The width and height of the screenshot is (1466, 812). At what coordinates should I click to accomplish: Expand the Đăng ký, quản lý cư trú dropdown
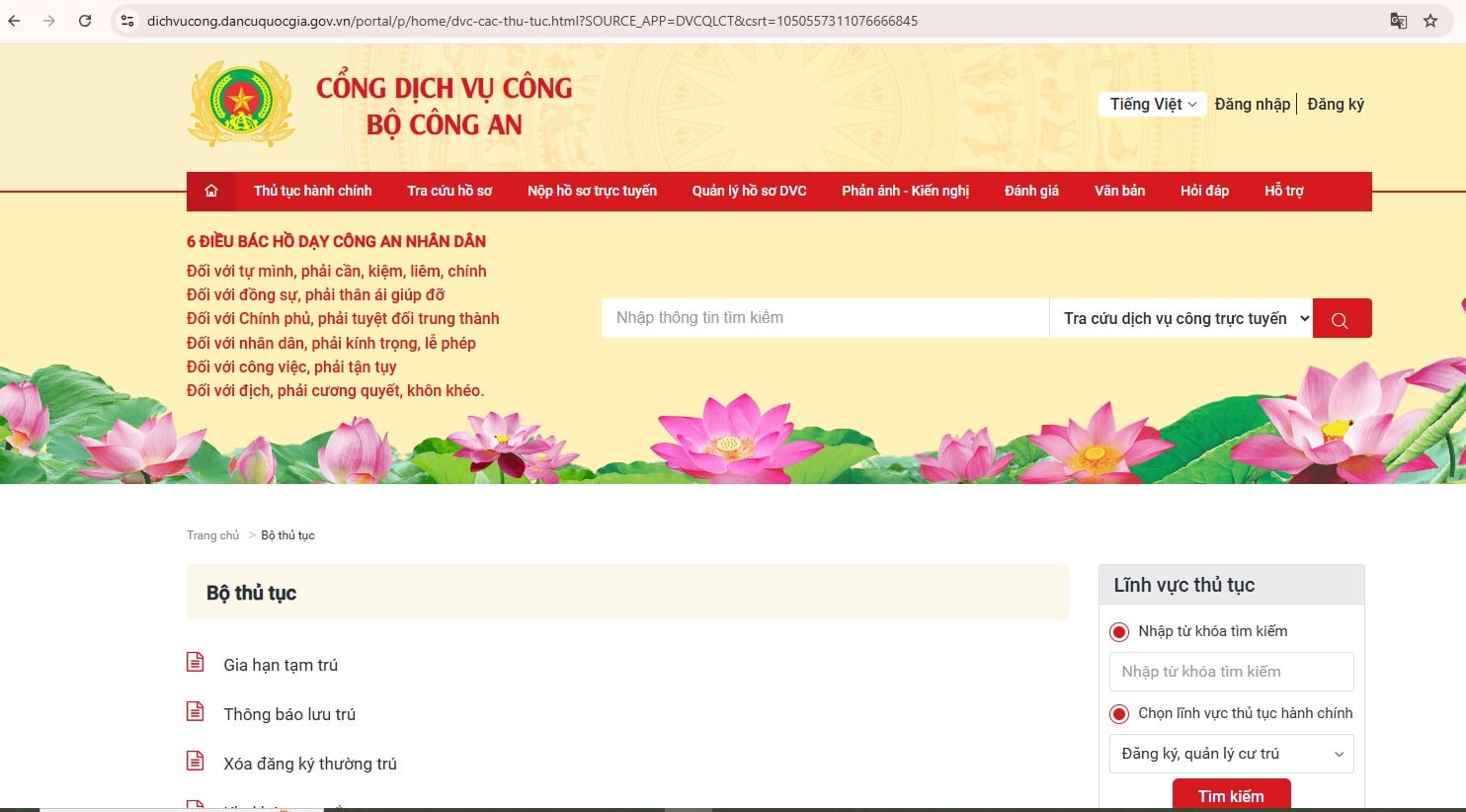coord(1231,754)
